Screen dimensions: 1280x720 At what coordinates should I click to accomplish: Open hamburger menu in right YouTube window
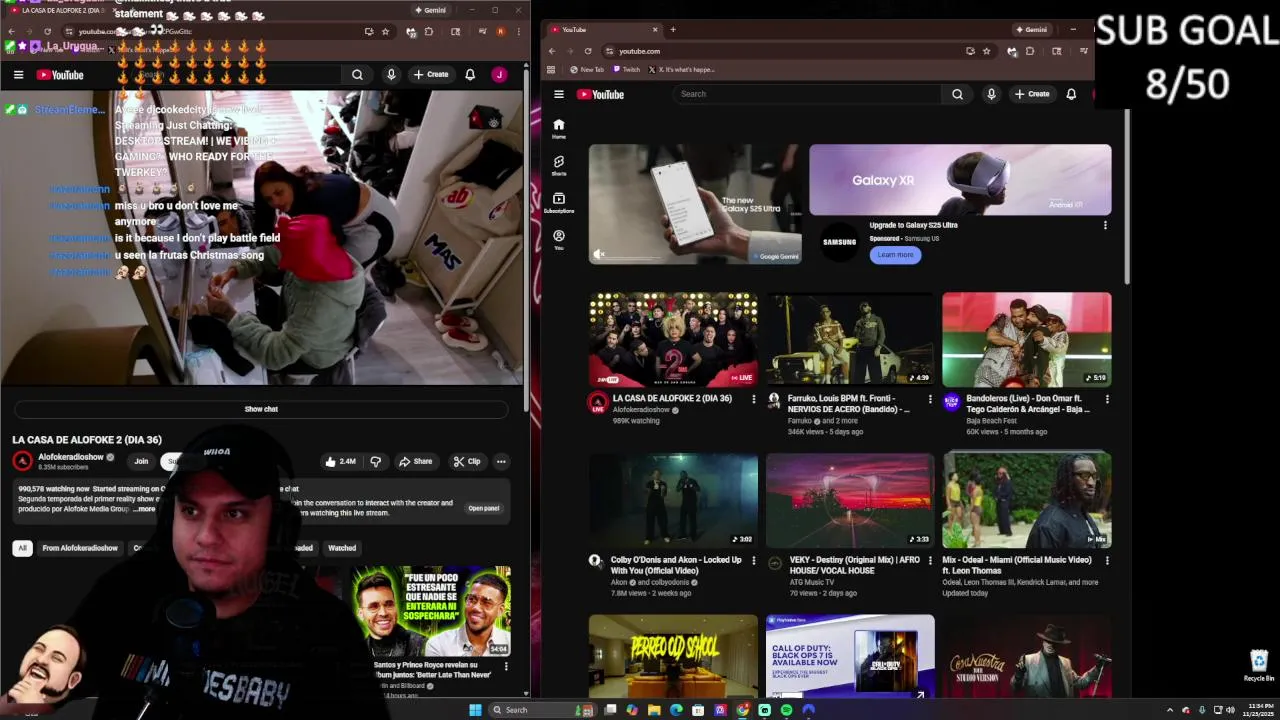tap(559, 94)
